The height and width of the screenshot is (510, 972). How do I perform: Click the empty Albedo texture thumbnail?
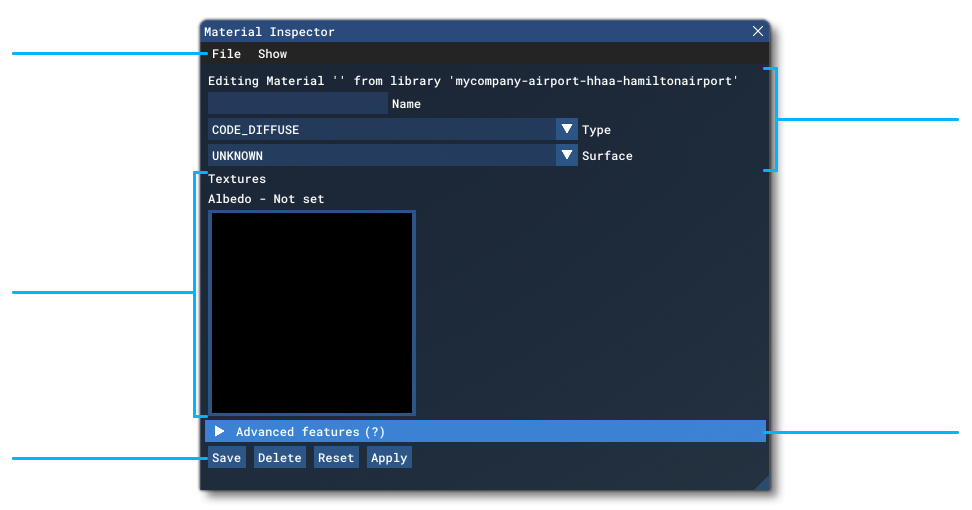click(312, 313)
